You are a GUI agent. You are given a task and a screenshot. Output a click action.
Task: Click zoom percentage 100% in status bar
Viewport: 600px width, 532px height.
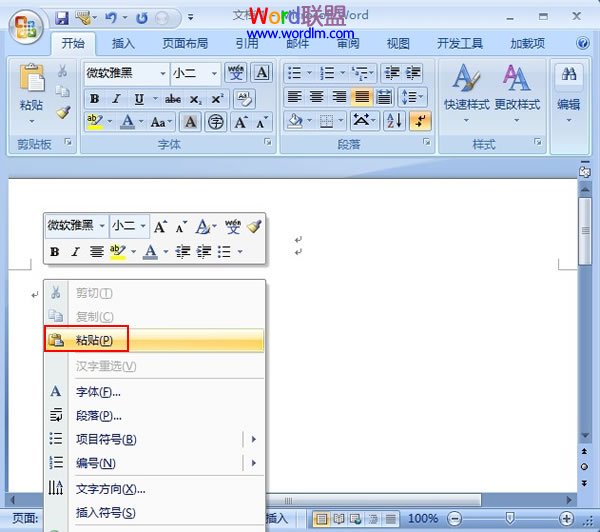423,519
